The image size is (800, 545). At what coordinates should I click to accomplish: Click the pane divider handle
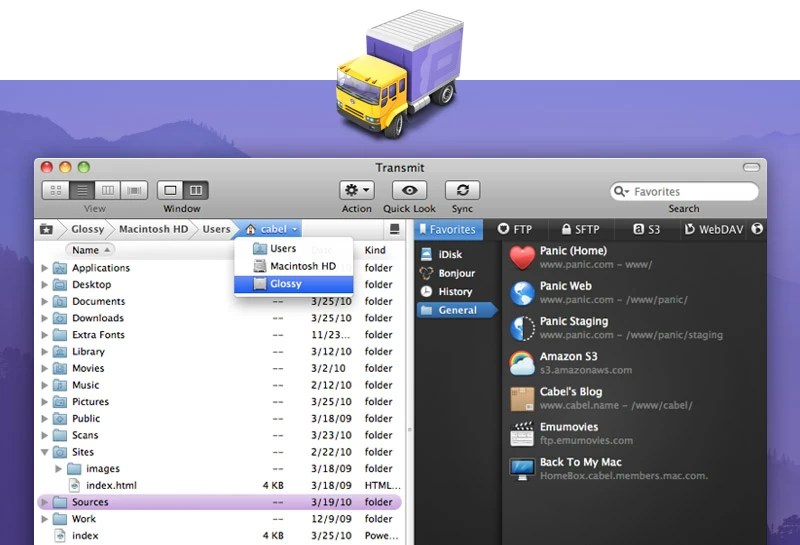tap(409, 430)
